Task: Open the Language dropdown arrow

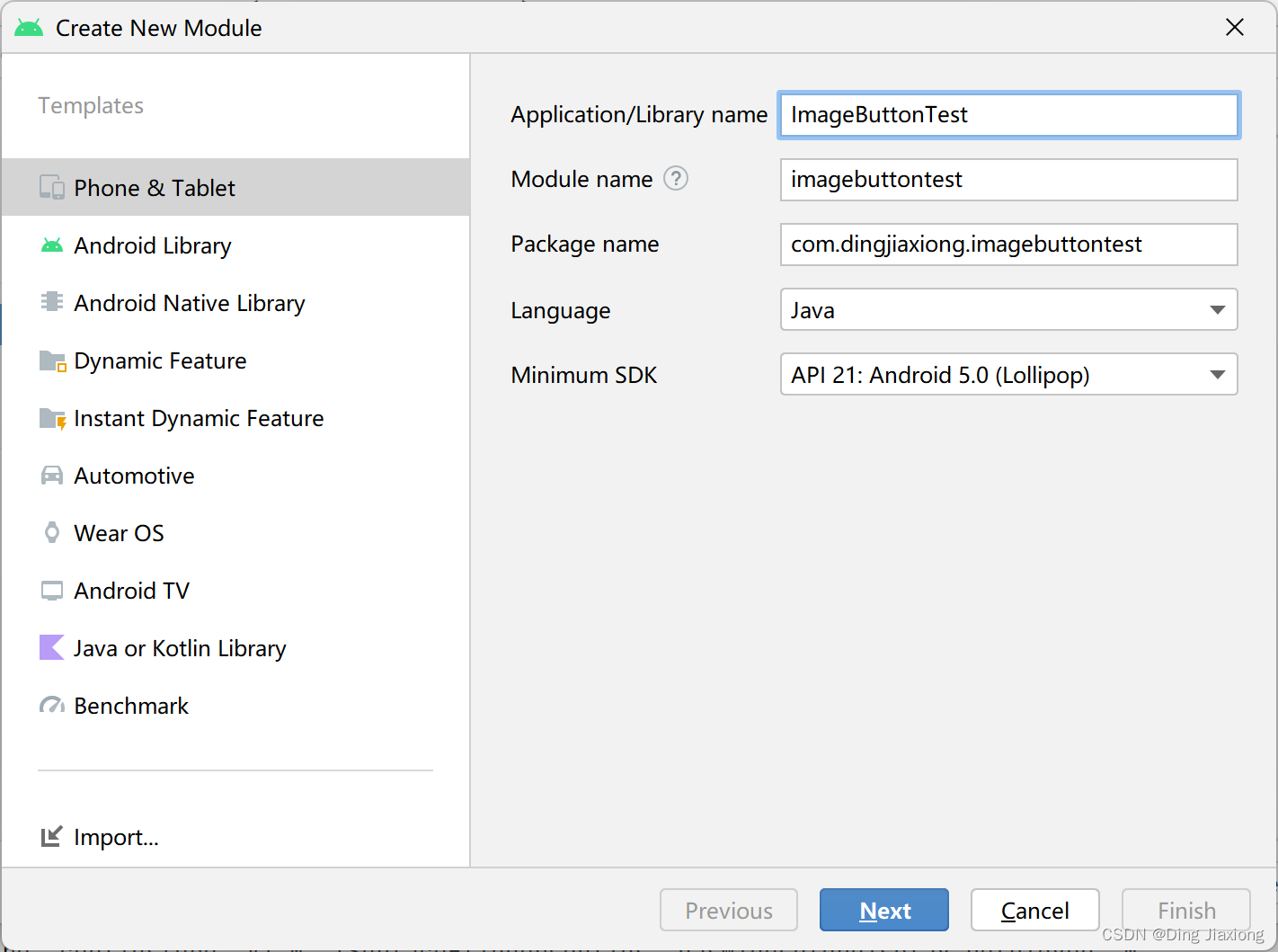Action: click(1217, 310)
